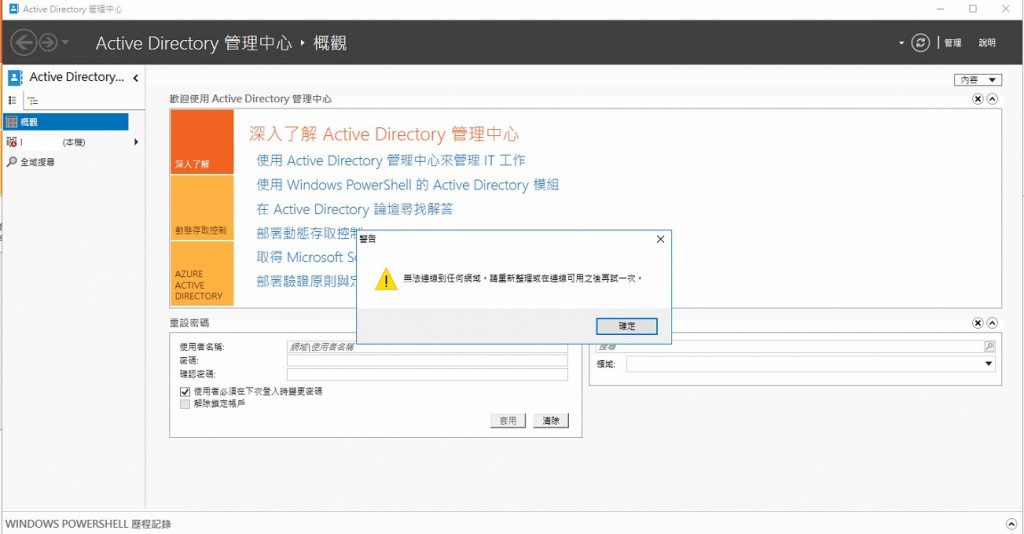Toggle 解除鎖定帳戶 checkbox

pyautogui.click(x=185, y=404)
